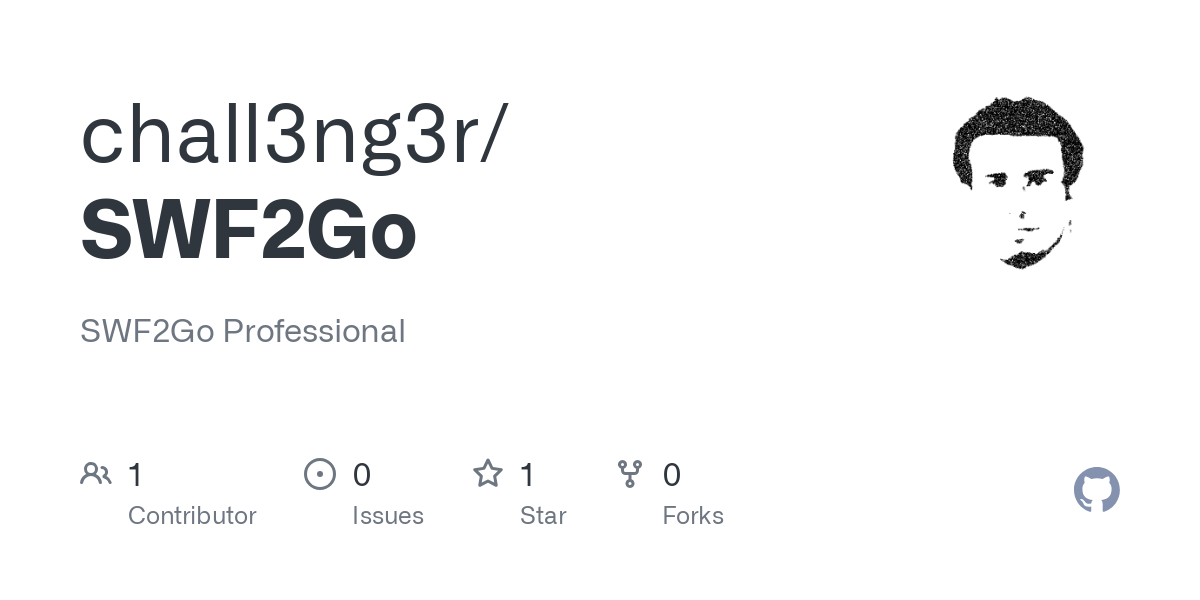Click the GitHub Octocat logo
The image size is (1200, 600).
pyautogui.click(x=1096, y=490)
